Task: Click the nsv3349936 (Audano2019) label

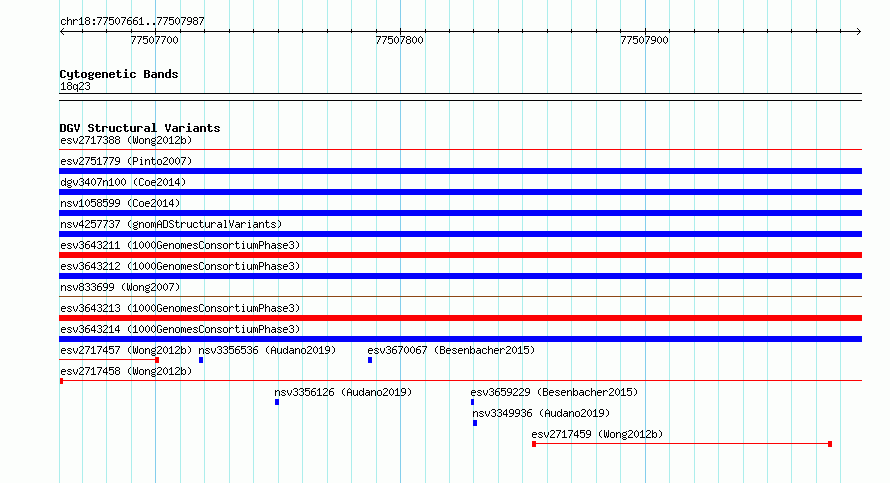Action: pyautogui.click(x=541, y=413)
